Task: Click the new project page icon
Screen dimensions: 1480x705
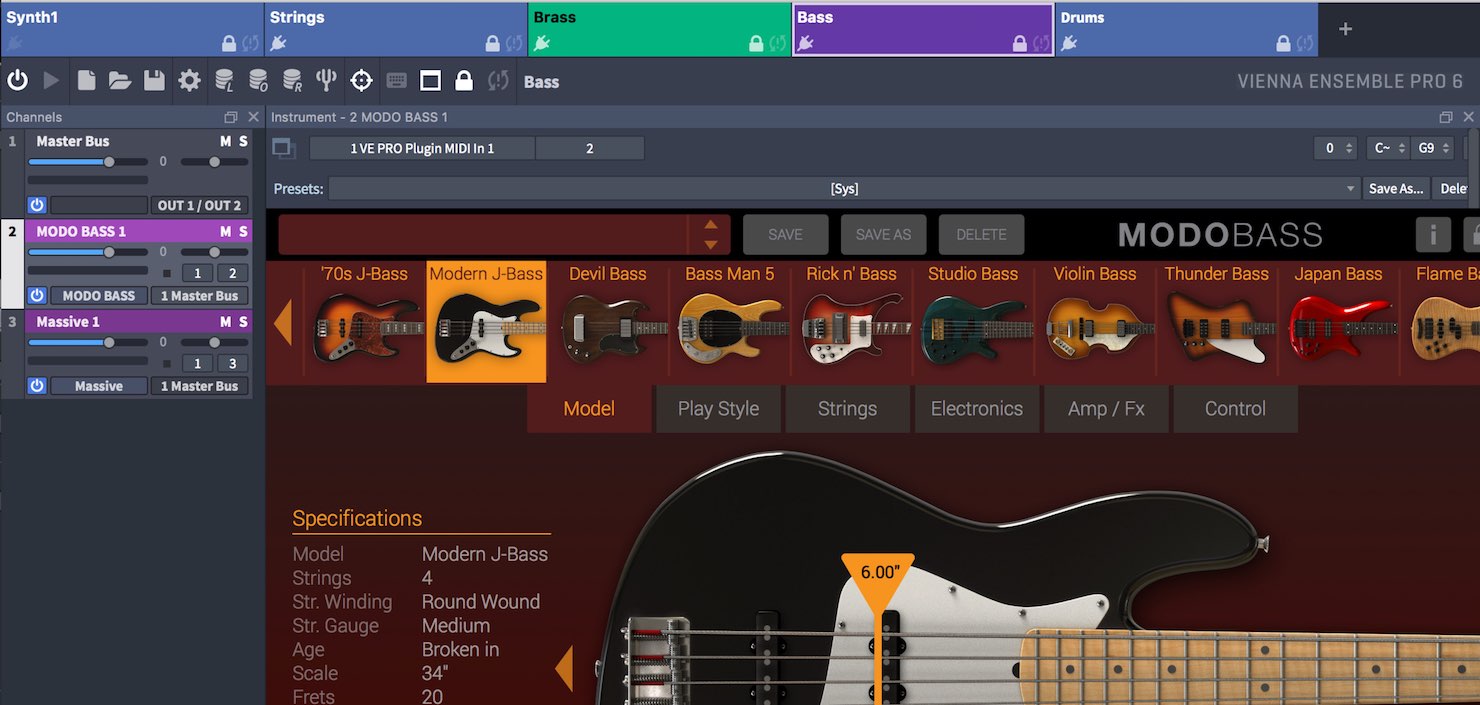Action: click(87, 81)
